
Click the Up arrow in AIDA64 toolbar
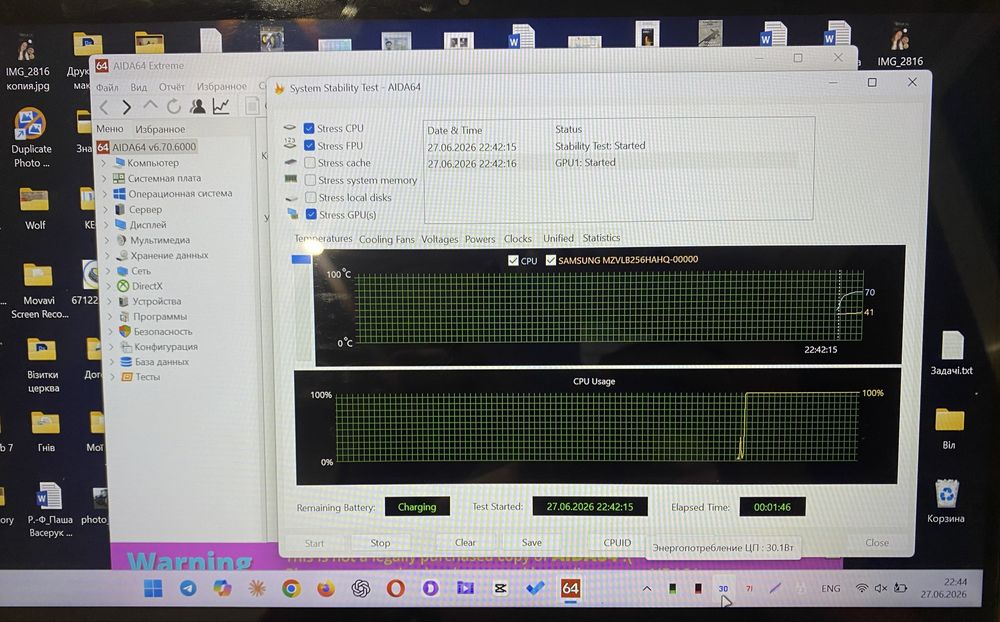coord(150,106)
